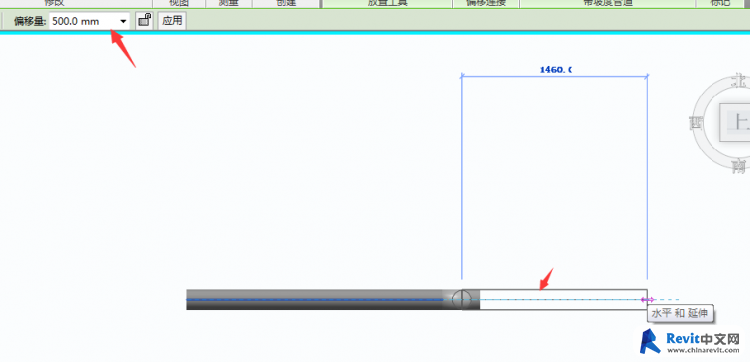Click the 应用 button
Viewport: 750px width, 362px height.
[x=172, y=21]
